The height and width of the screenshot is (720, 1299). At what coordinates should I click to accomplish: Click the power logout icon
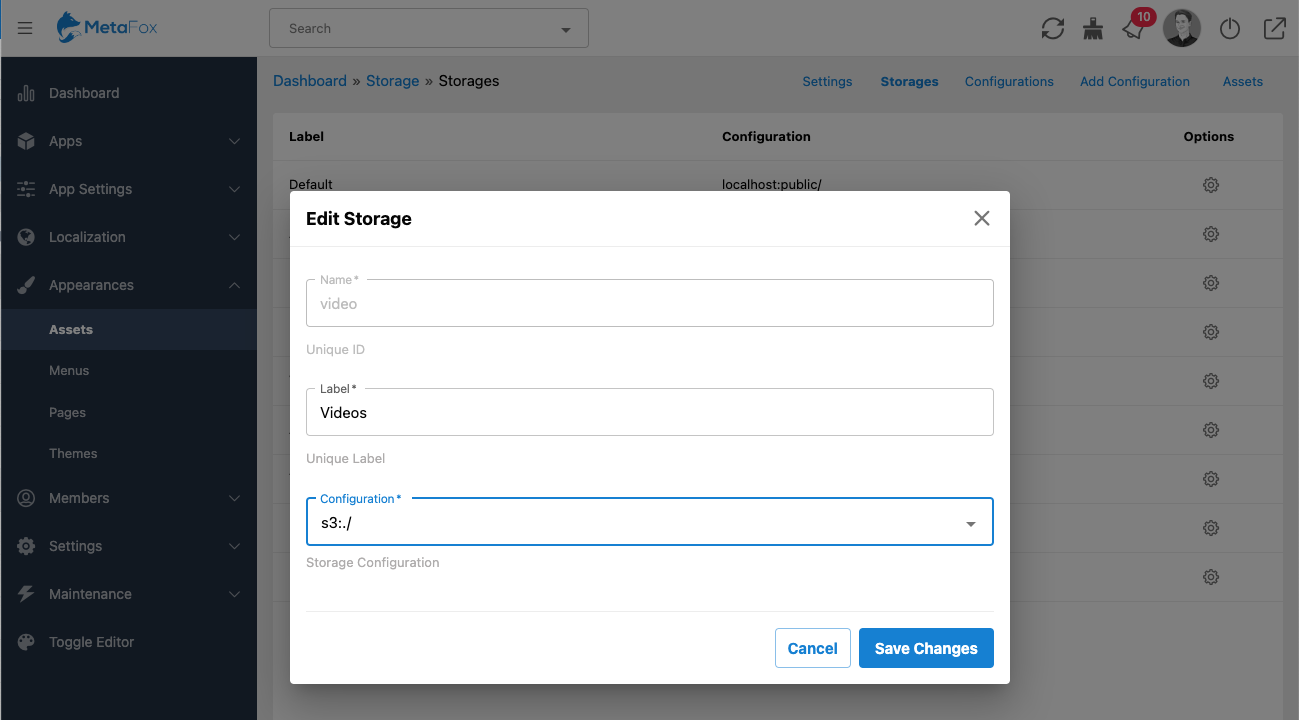pyautogui.click(x=1230, y=29)
